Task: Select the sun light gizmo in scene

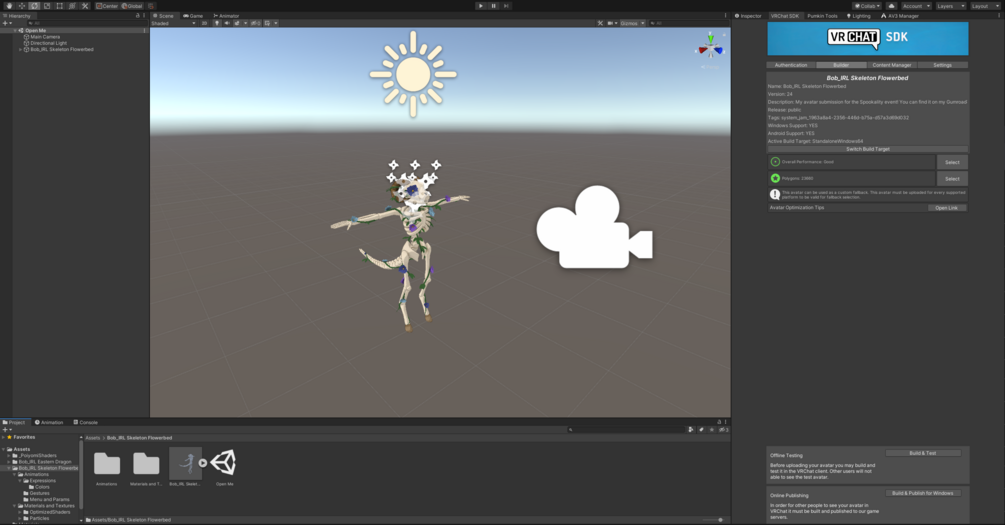Action: point(413,74)
